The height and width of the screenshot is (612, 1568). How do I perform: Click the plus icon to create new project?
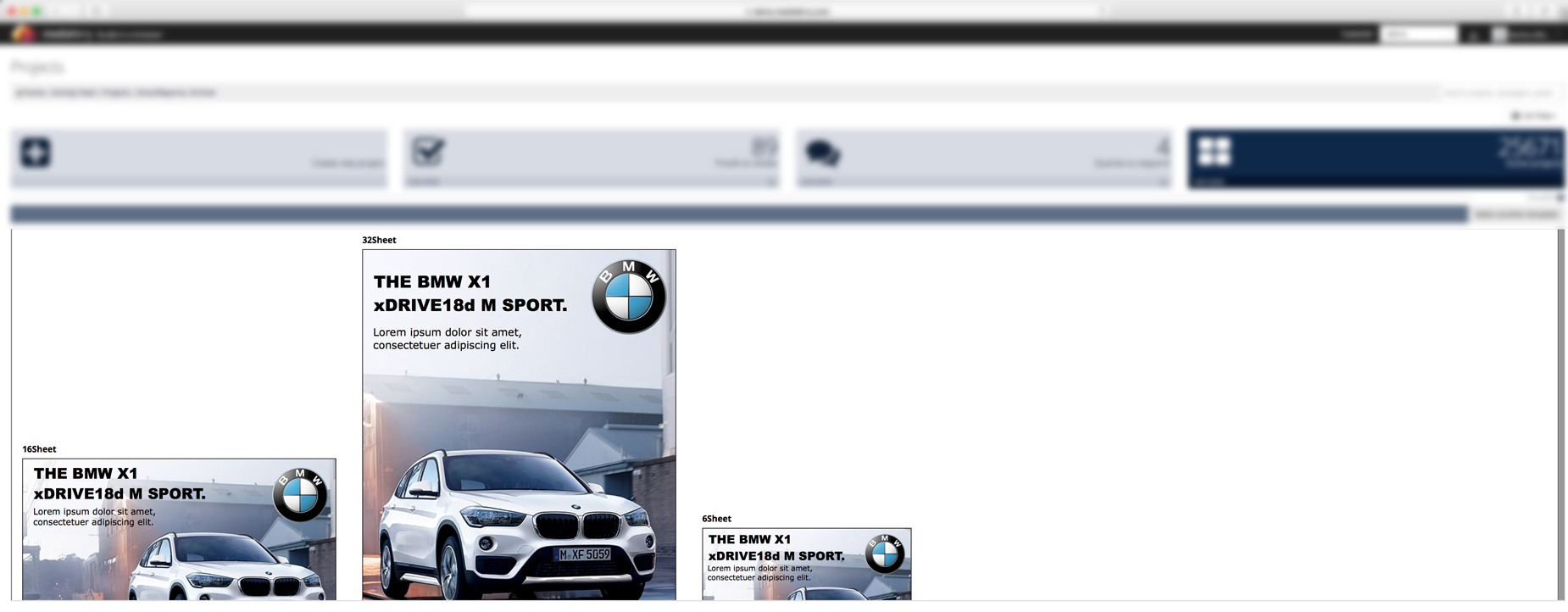tap(36, 153)
